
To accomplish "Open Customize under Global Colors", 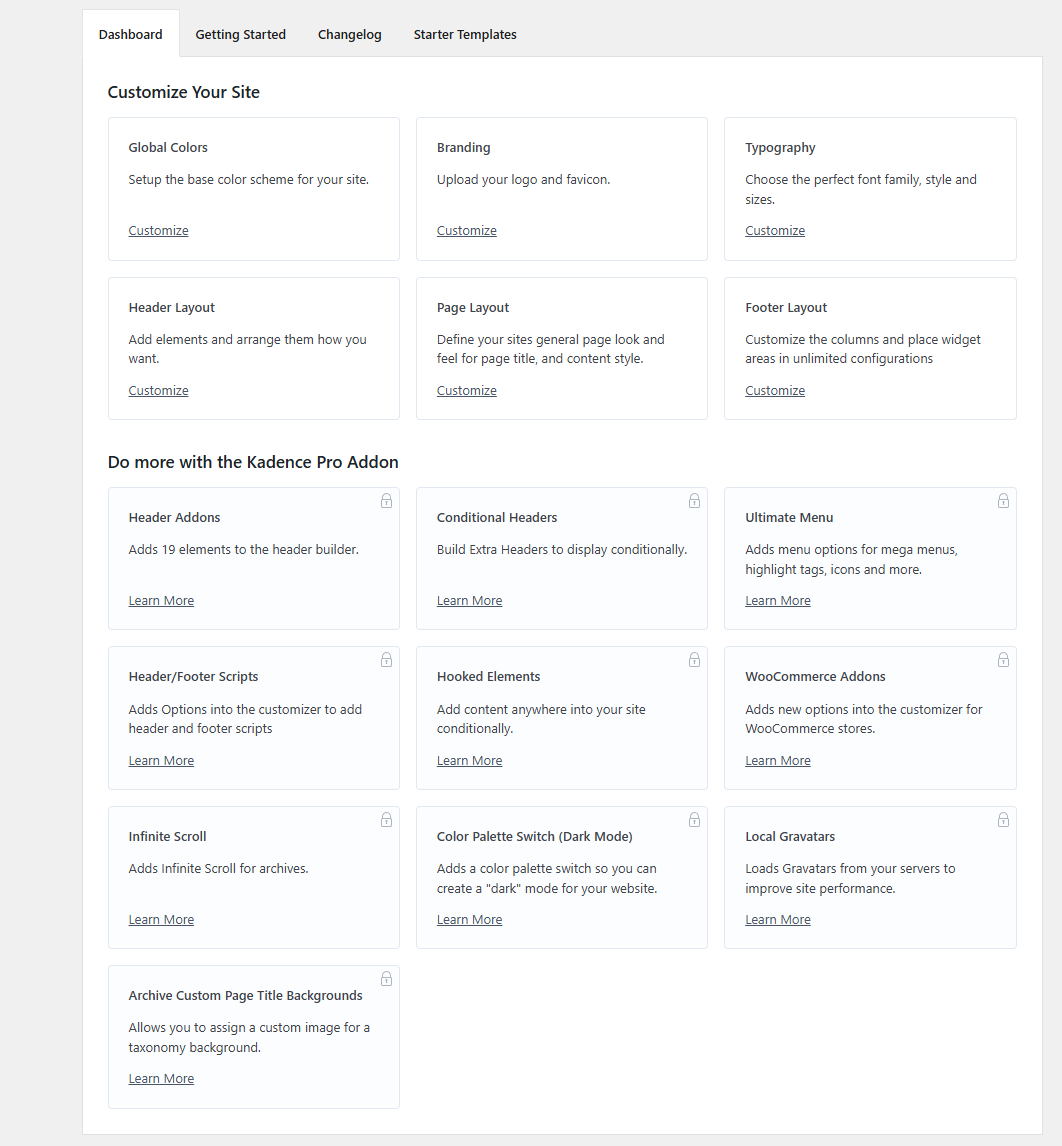I will [x=158, y=230].
